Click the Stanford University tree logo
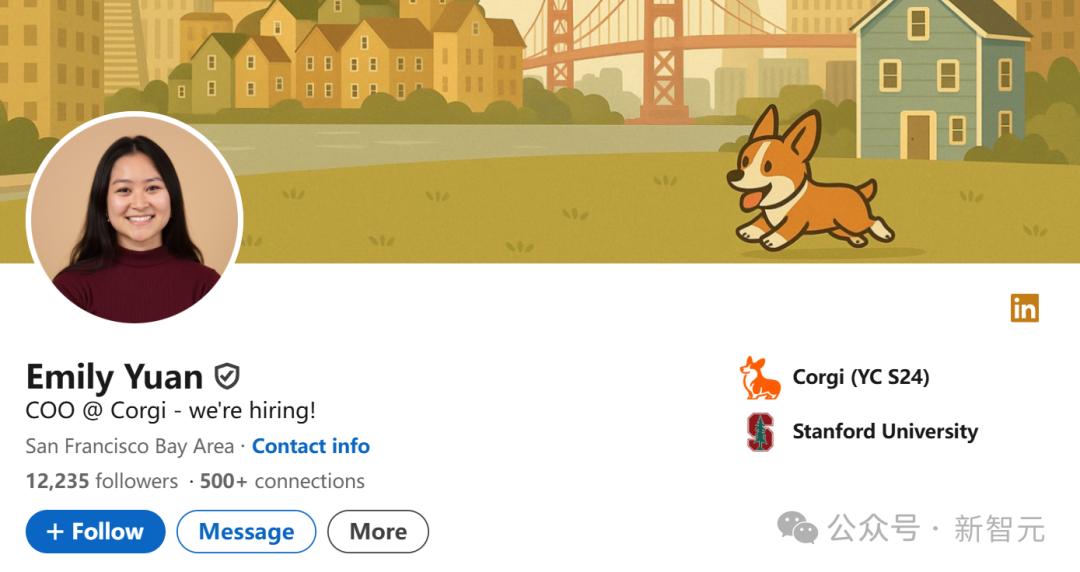The width and height of the screenshot is (1080, 572). click(760, 432)
